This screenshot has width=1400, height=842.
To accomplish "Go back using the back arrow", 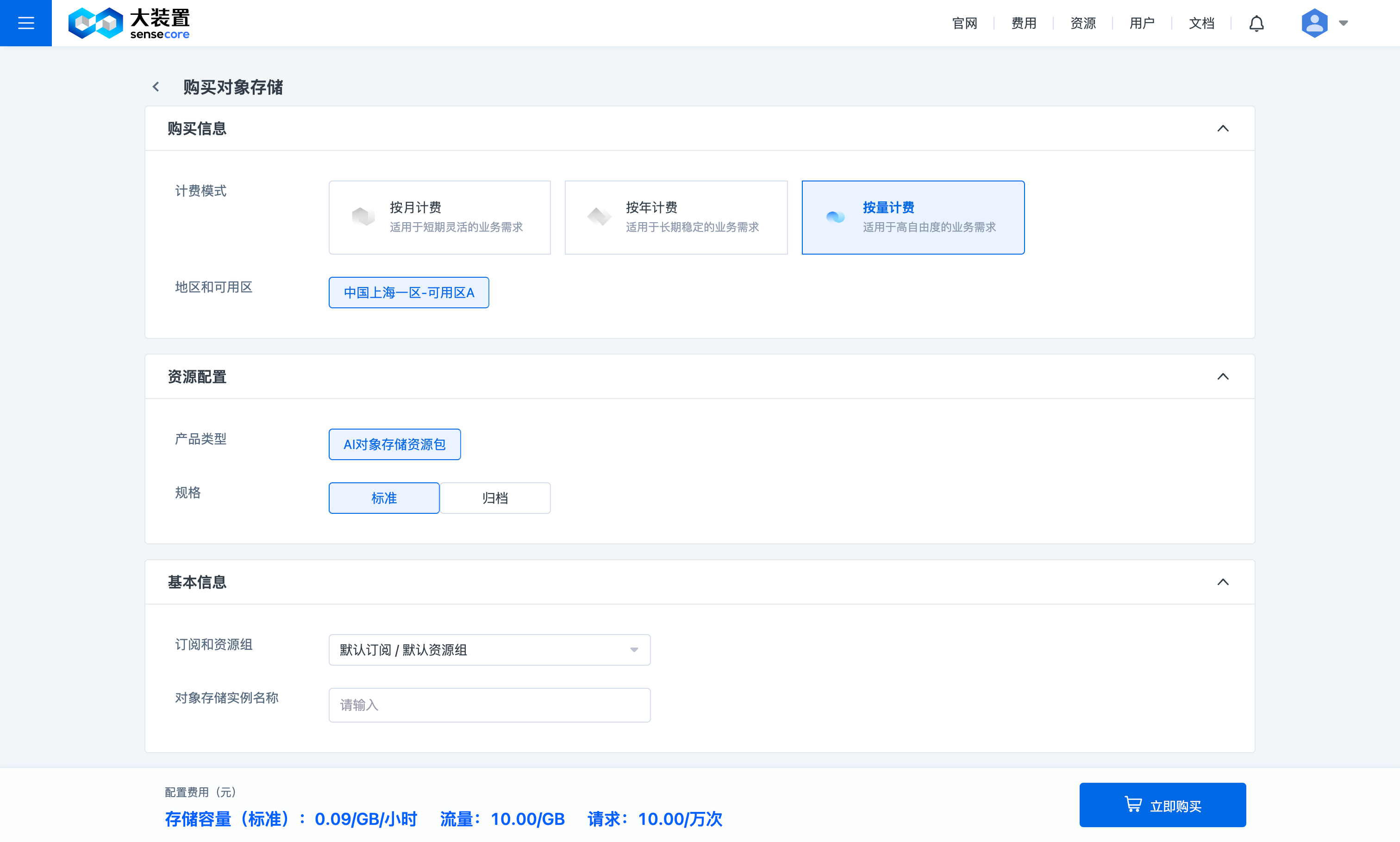I will [x=156, y=87].
